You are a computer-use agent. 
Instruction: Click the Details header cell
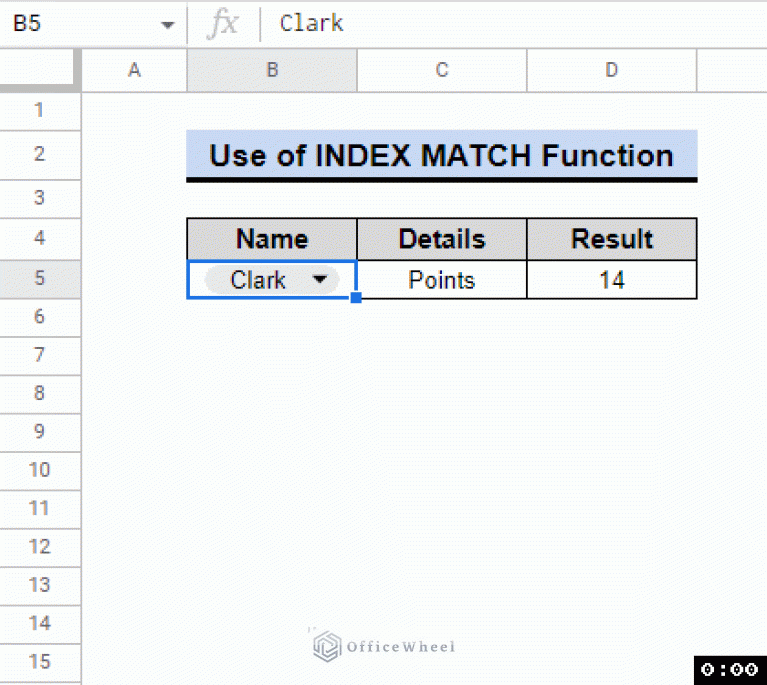coord(441,240)
